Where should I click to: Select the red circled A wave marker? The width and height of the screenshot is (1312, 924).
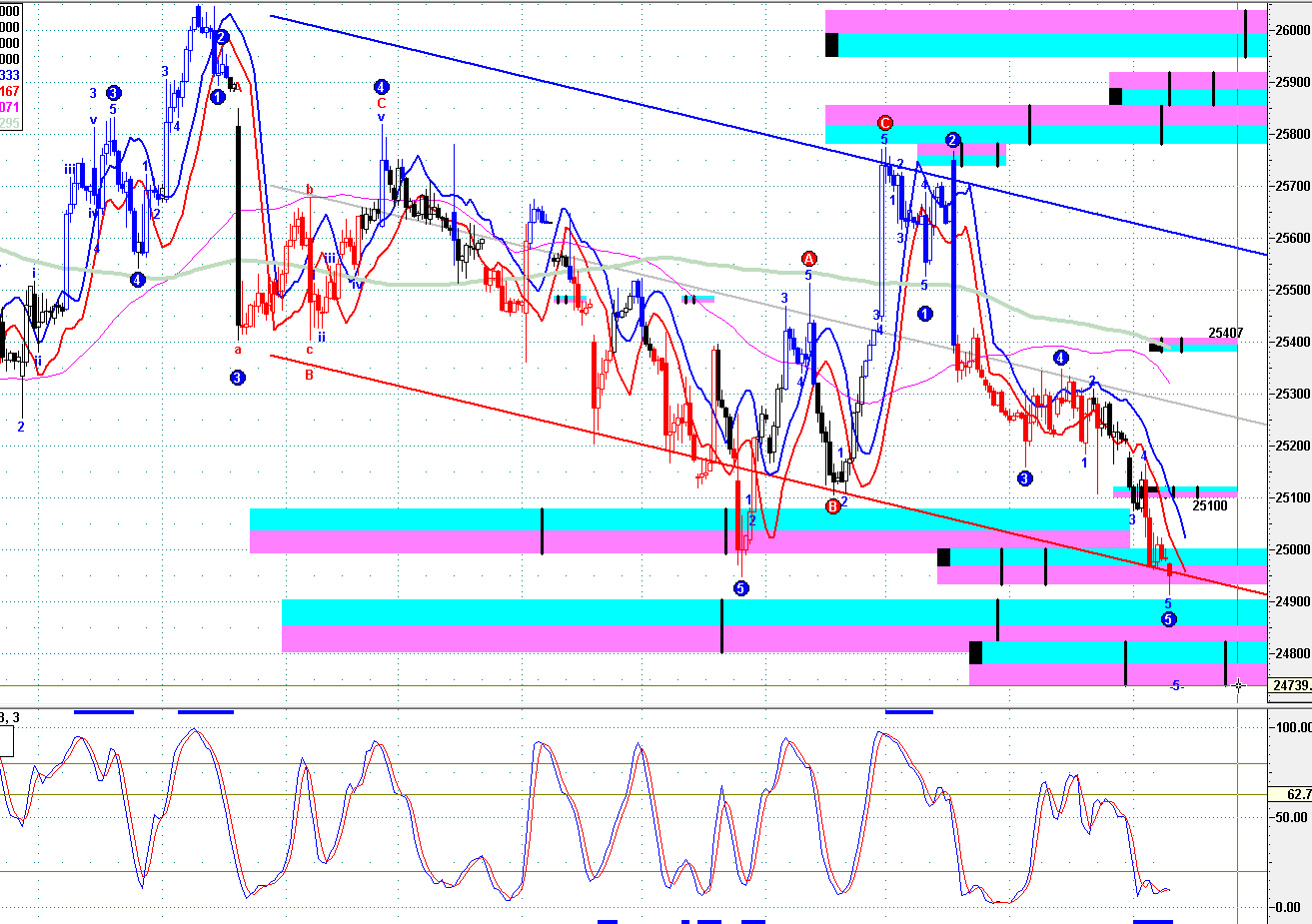[809, 260]
